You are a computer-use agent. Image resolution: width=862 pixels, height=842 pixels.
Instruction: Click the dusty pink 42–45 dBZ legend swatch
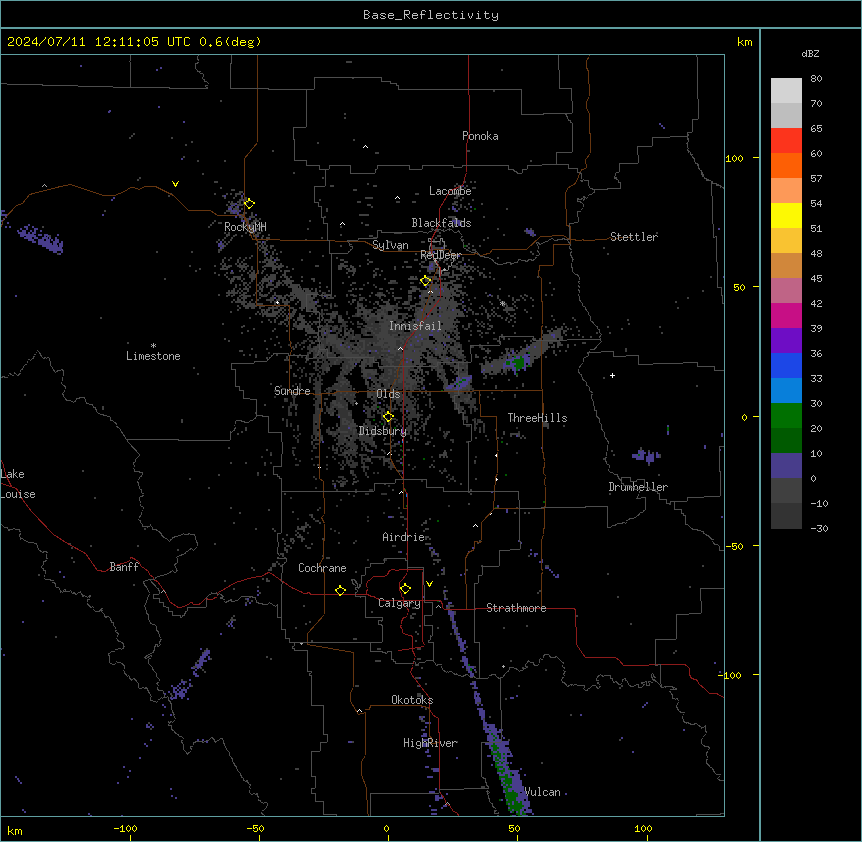786,291
